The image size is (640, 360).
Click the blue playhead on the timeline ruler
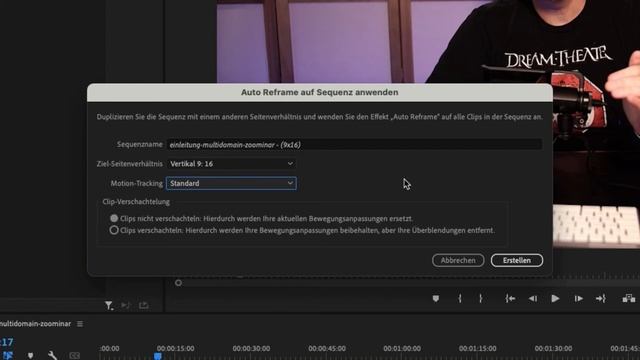click(158, 356)
